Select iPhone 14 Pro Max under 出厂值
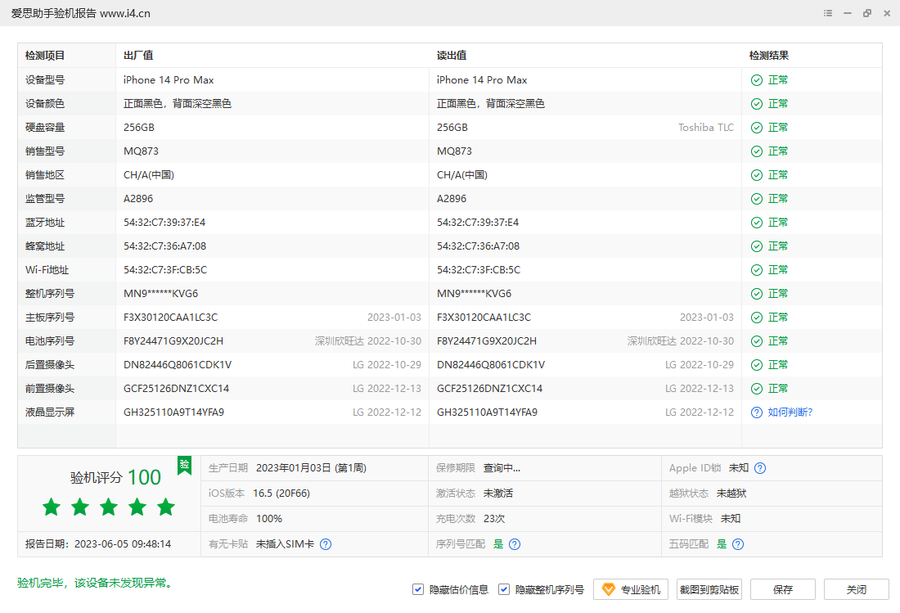This screenshot has width=900, height=613. pos(169,80)
